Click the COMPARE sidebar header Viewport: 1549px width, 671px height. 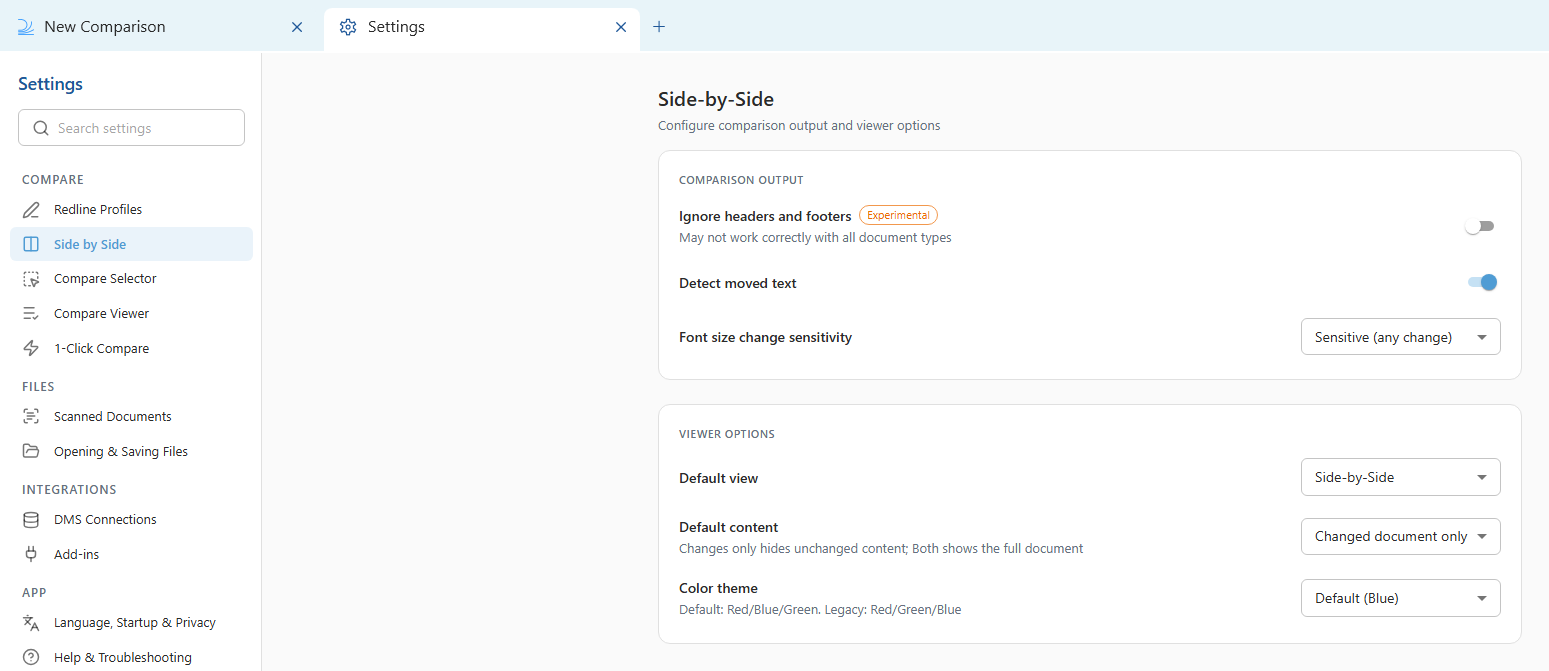click(x=53, y=180)
